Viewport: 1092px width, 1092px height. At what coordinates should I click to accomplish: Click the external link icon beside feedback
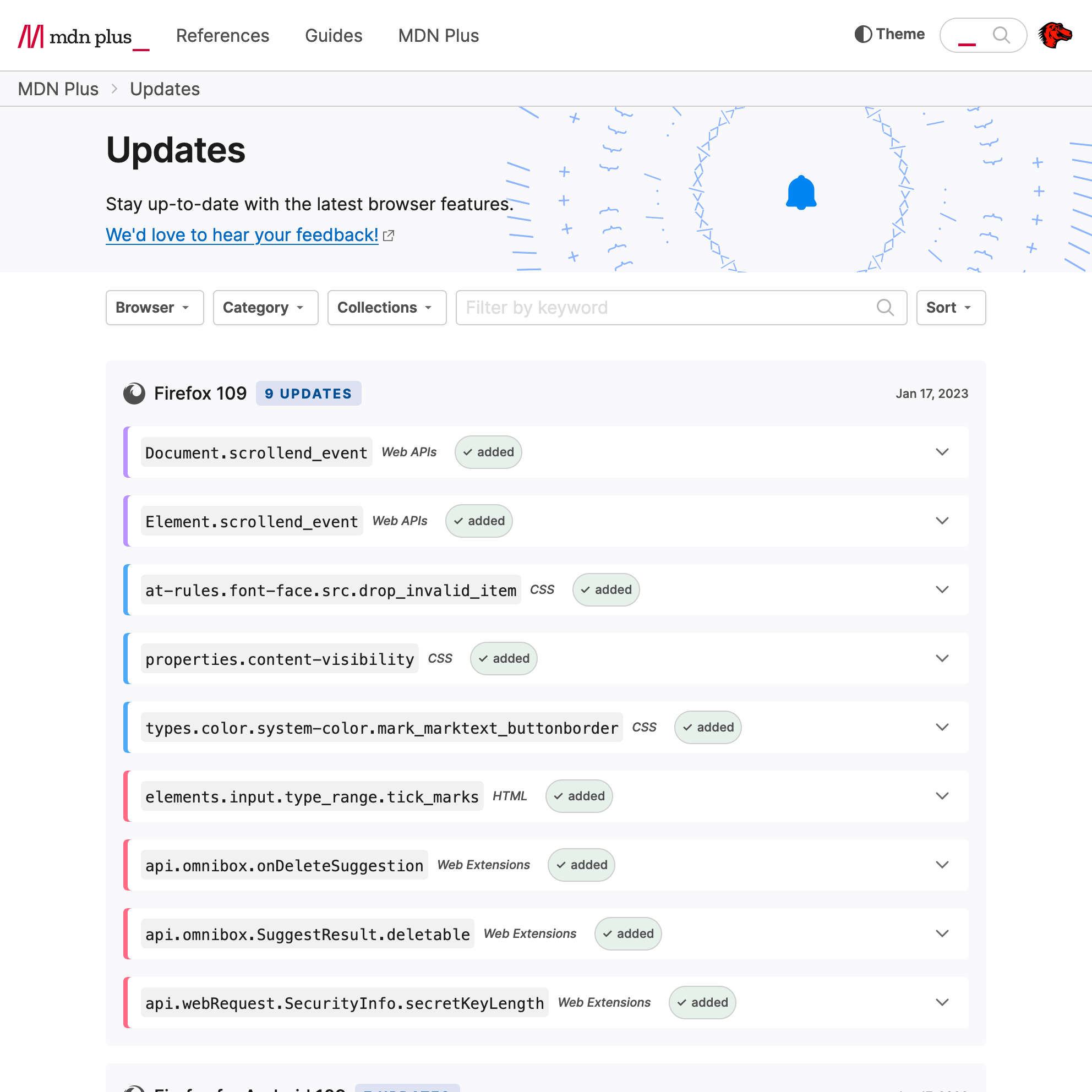coord(389,236)
